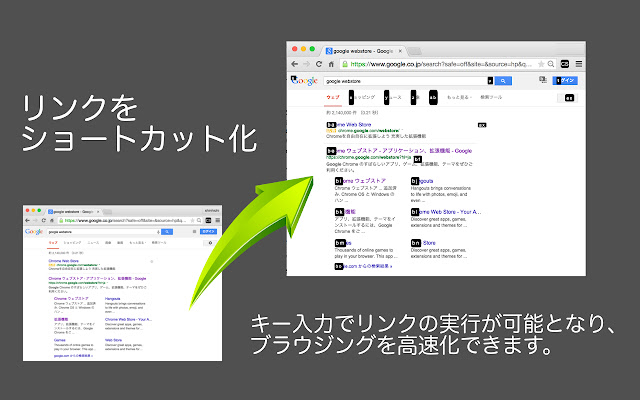Select the 'google webstore - Google' tab in the large window
The image size is (640, 400).
[x=363, y=51]
